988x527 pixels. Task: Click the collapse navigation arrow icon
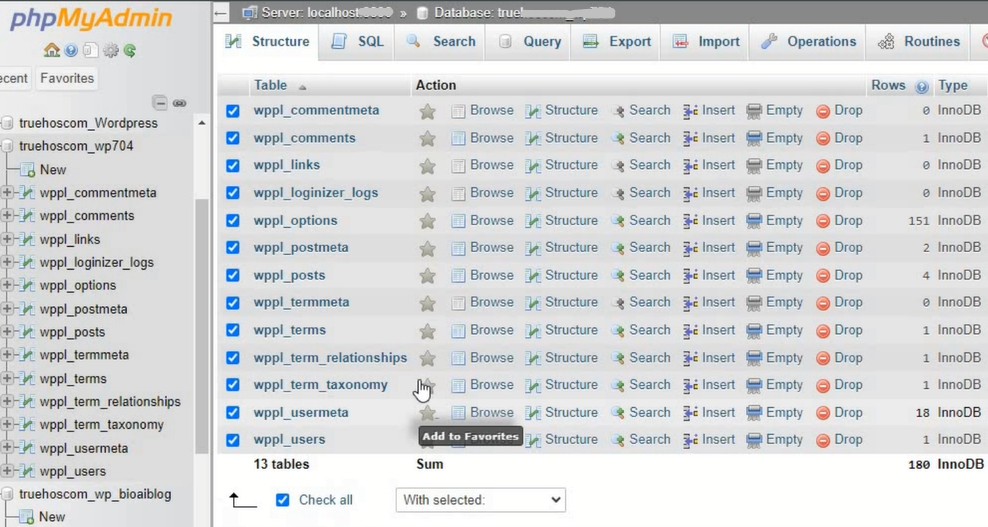coord(221,13)
